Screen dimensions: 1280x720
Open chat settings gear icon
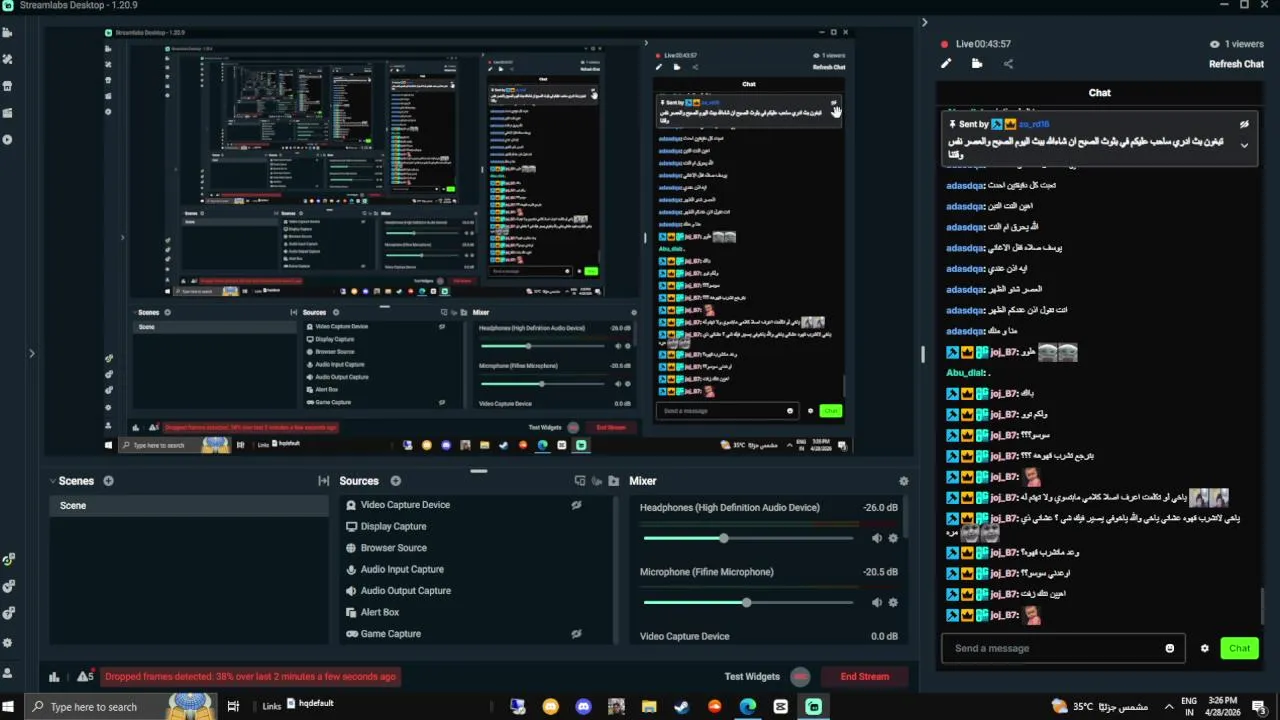coord(1204,648)
